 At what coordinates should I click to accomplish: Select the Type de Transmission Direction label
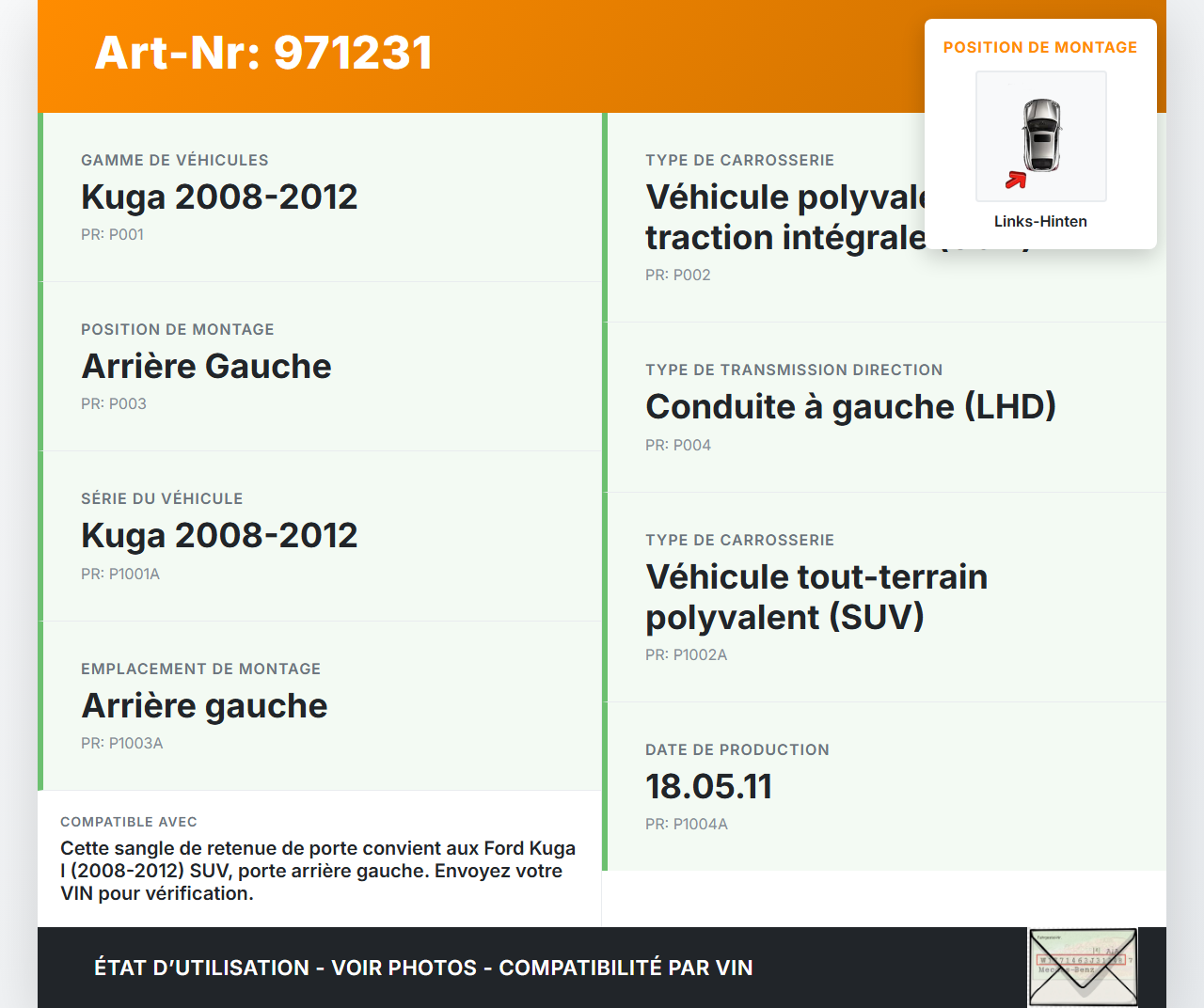point(793,370)
